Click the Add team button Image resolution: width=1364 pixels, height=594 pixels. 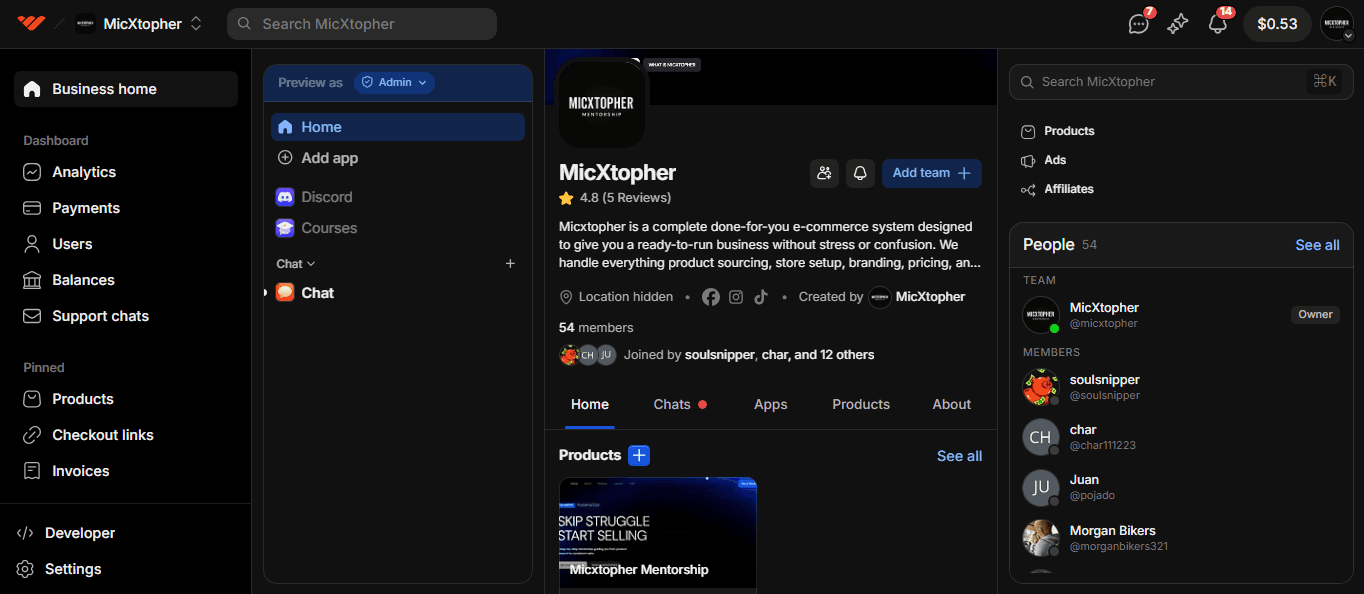[x=932, y=173]
